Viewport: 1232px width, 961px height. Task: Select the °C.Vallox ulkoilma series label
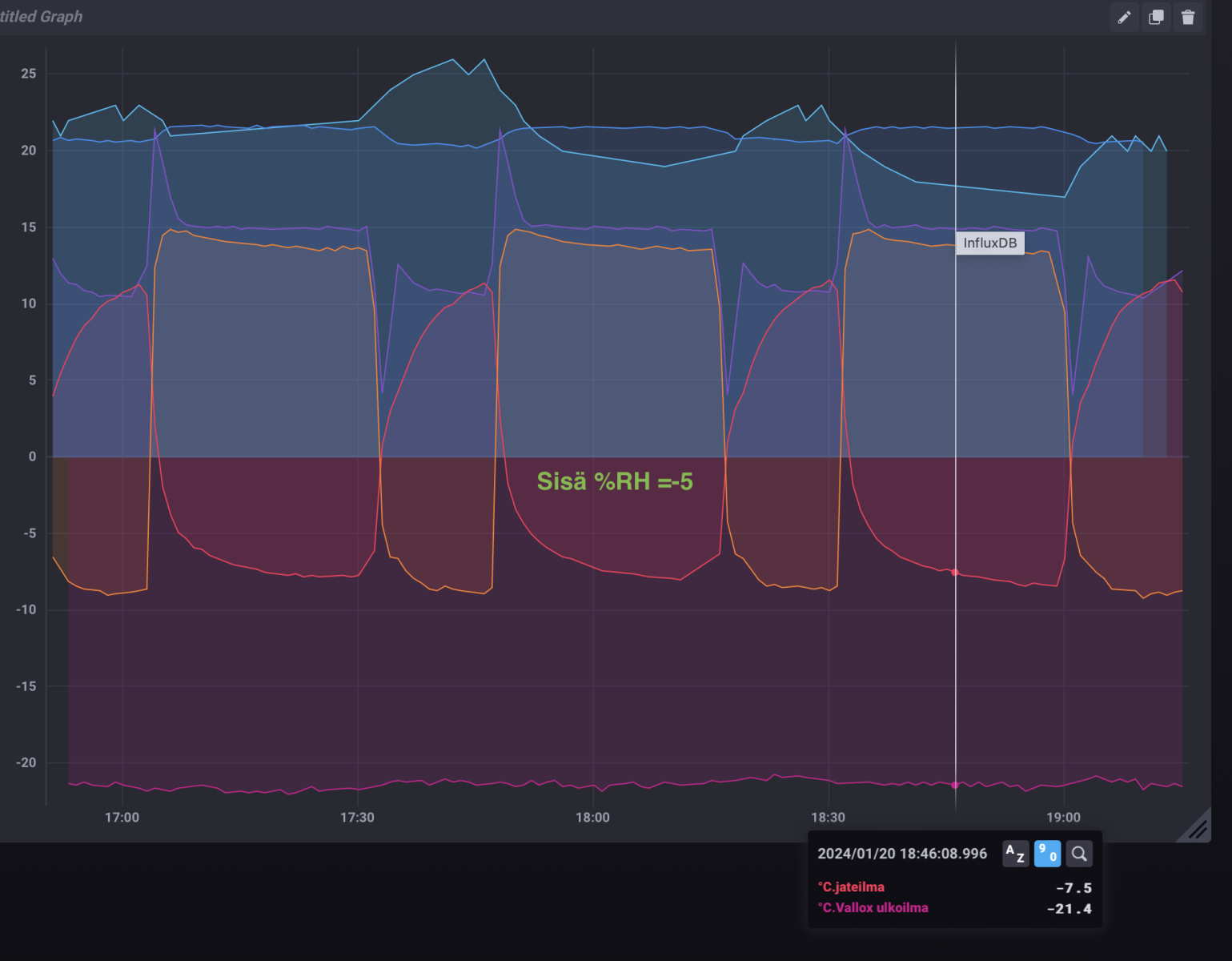[873, 908]
